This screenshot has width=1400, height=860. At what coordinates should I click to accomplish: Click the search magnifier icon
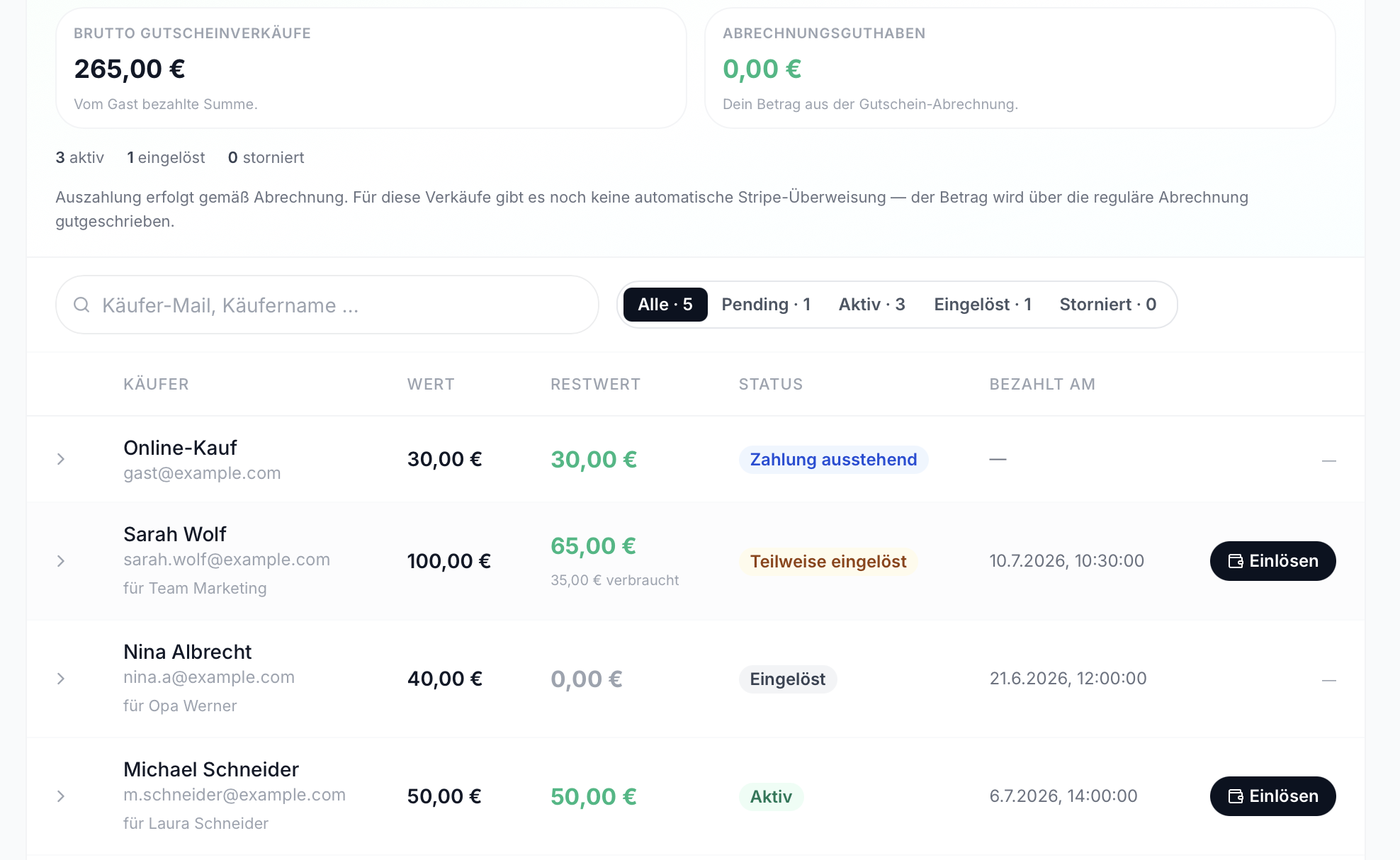(81, 305)
